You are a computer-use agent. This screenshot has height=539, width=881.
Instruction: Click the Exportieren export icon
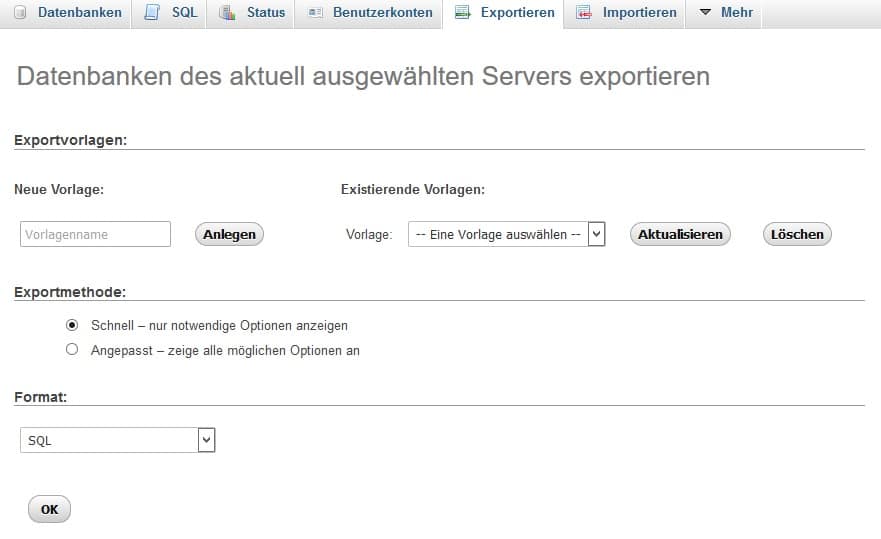pyautogui.click(x=462, y=13)
